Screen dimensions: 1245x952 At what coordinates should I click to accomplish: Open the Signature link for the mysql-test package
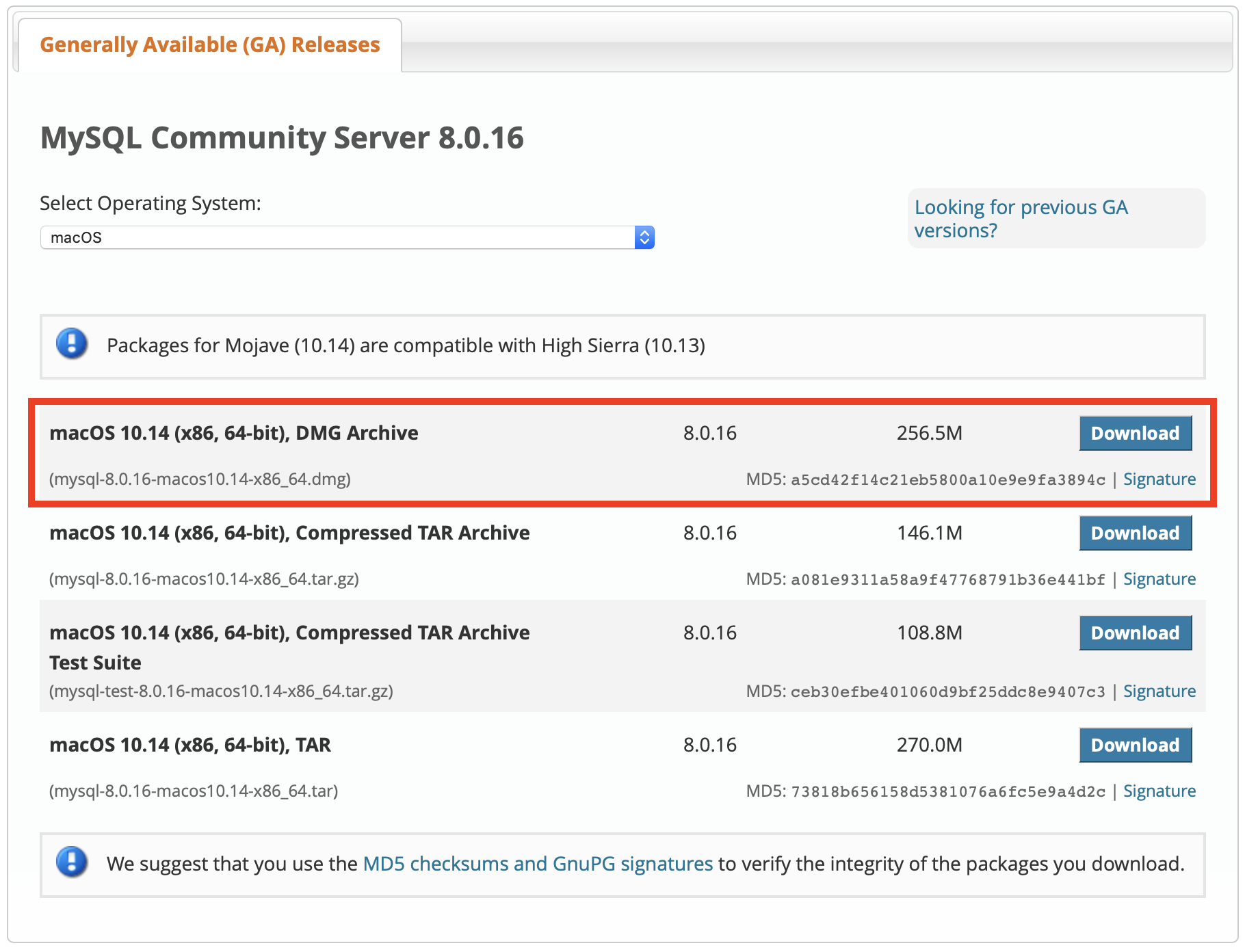tap(1159, 691)
